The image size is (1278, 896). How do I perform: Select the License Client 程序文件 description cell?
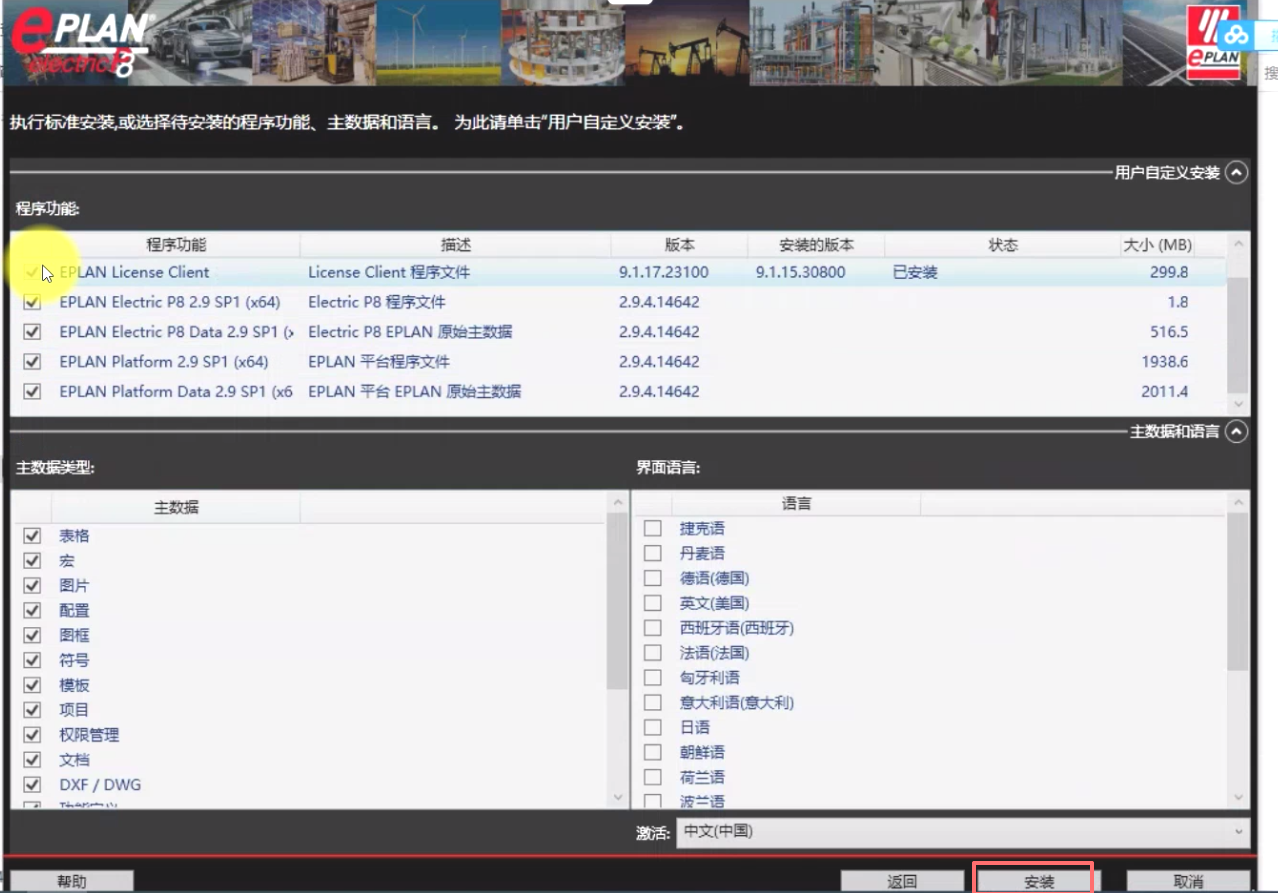pyautogui.click(x=389, y=272)
